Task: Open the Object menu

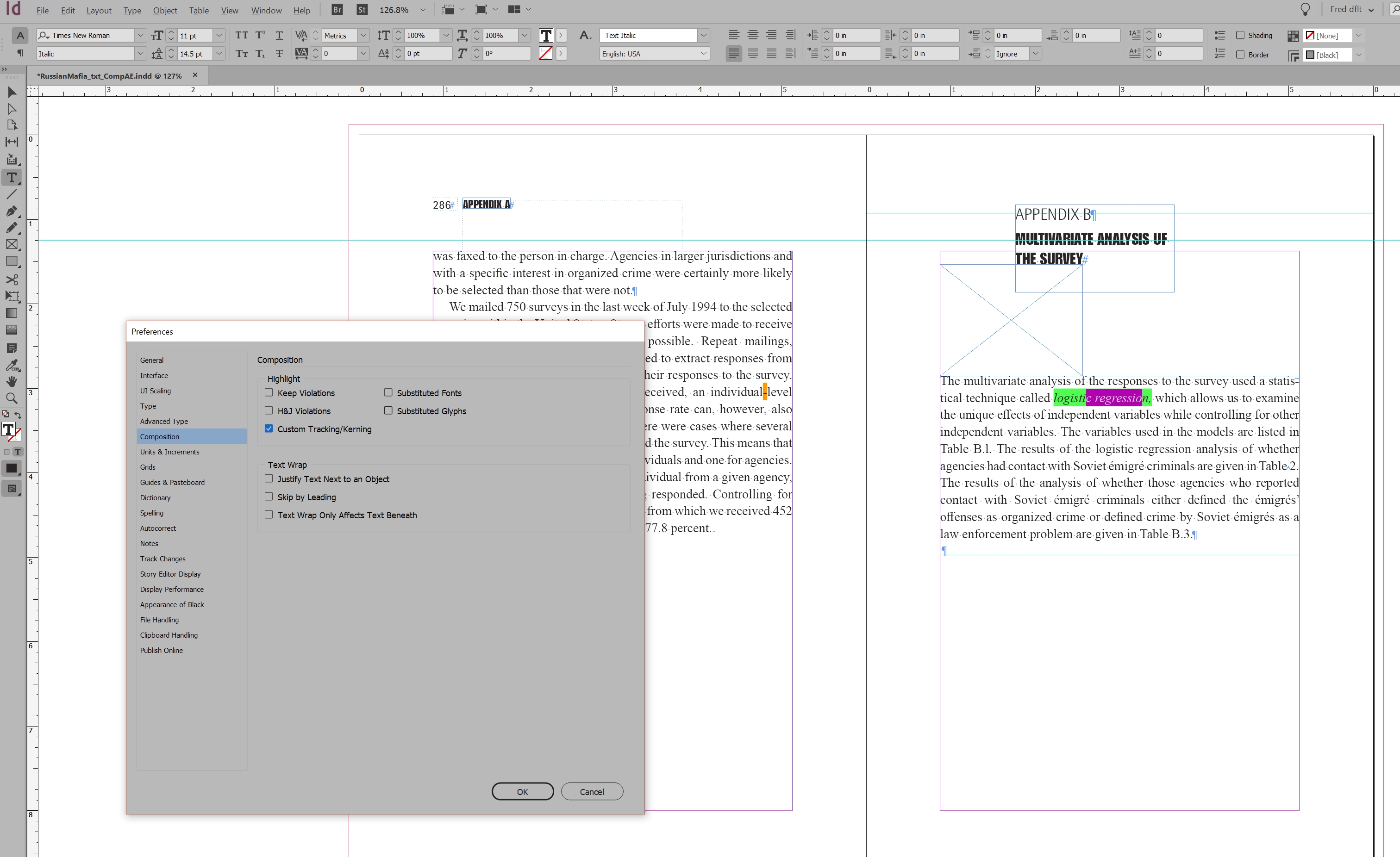Action: (165, 10)
